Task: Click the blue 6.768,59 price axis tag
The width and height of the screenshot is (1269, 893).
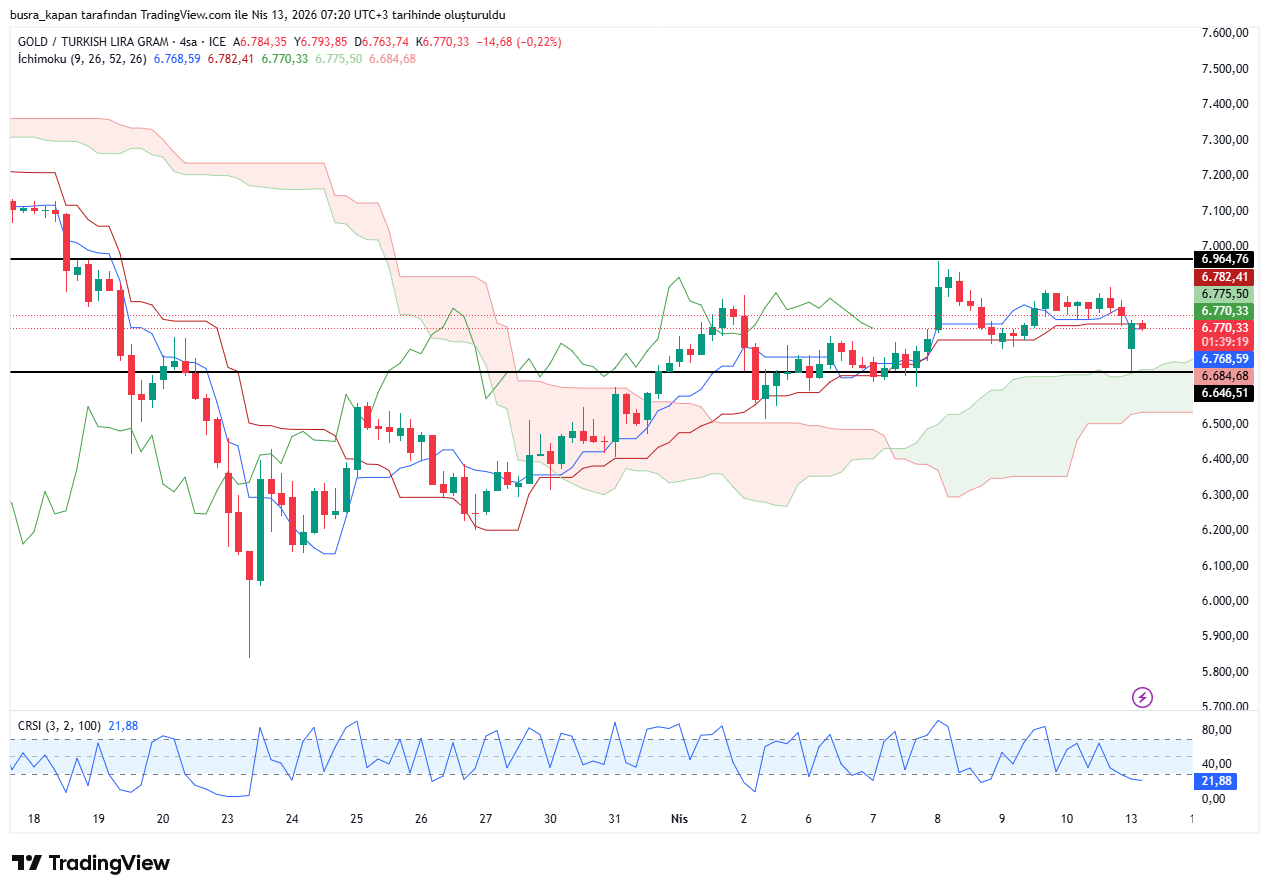Action: click(x=1224, y=359)
